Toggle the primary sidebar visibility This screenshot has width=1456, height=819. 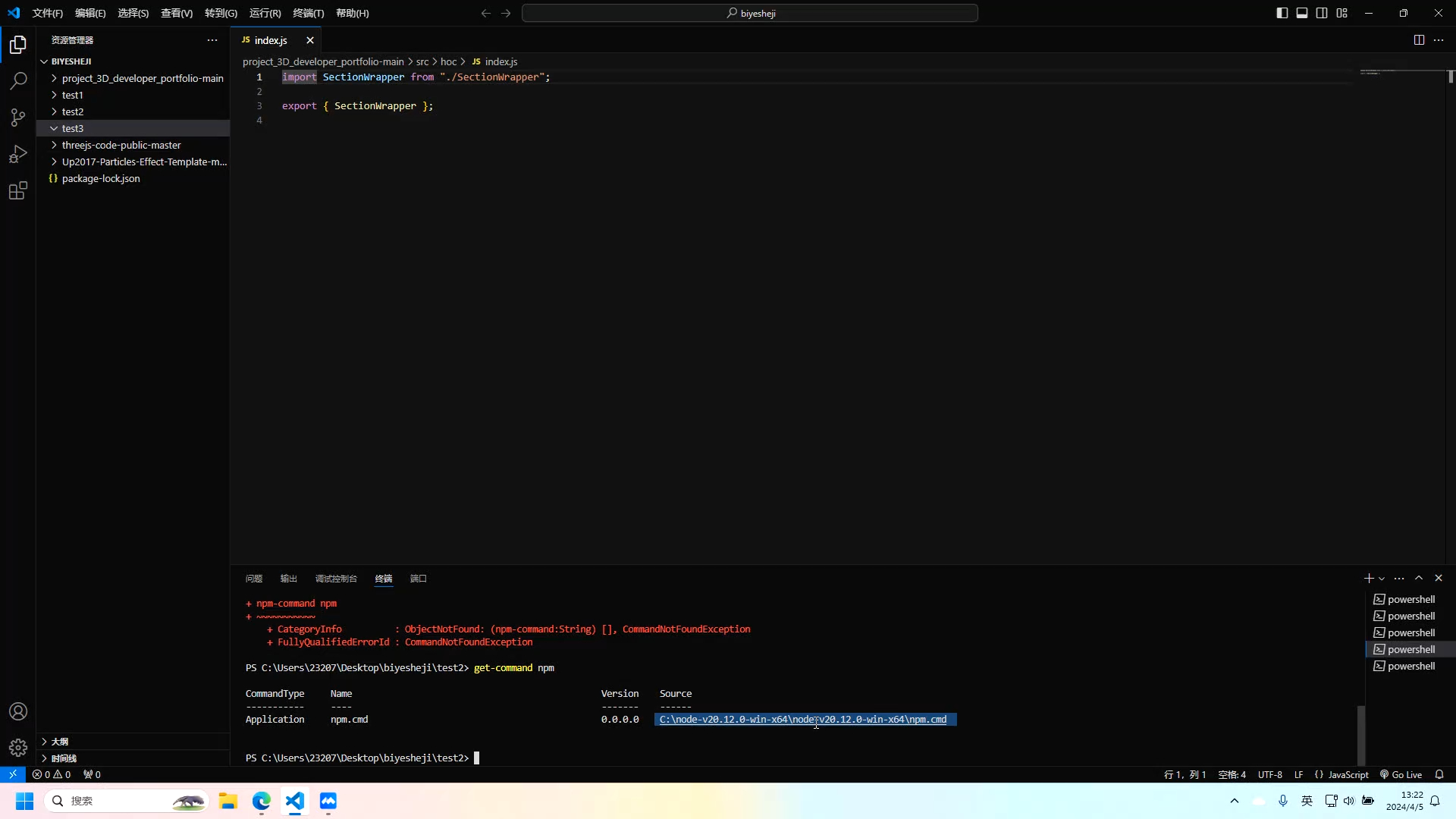pos(1282,13)
